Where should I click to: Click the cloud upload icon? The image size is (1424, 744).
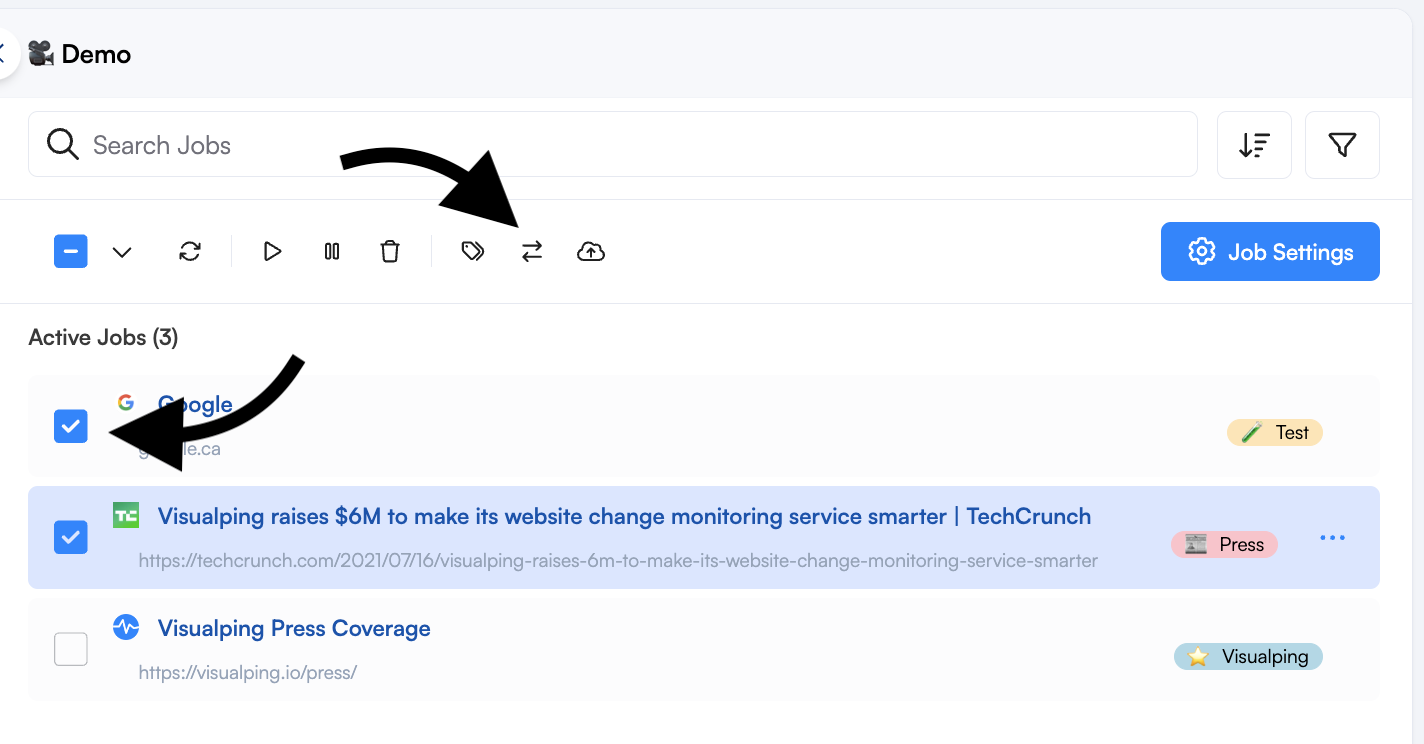click(x=591, y=251)
